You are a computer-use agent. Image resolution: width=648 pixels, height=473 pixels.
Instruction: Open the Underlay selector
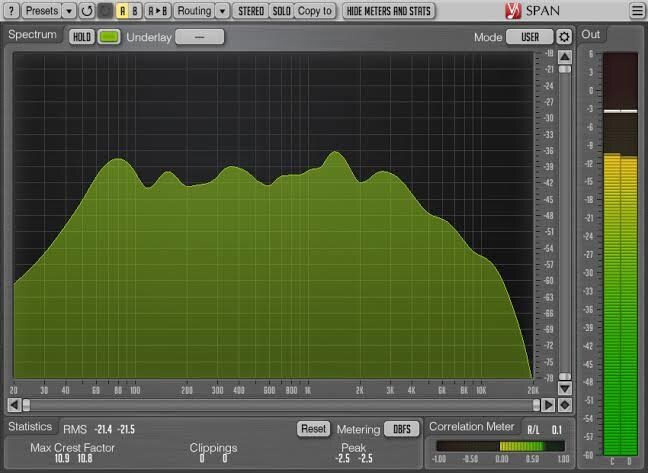click(200, 37)
